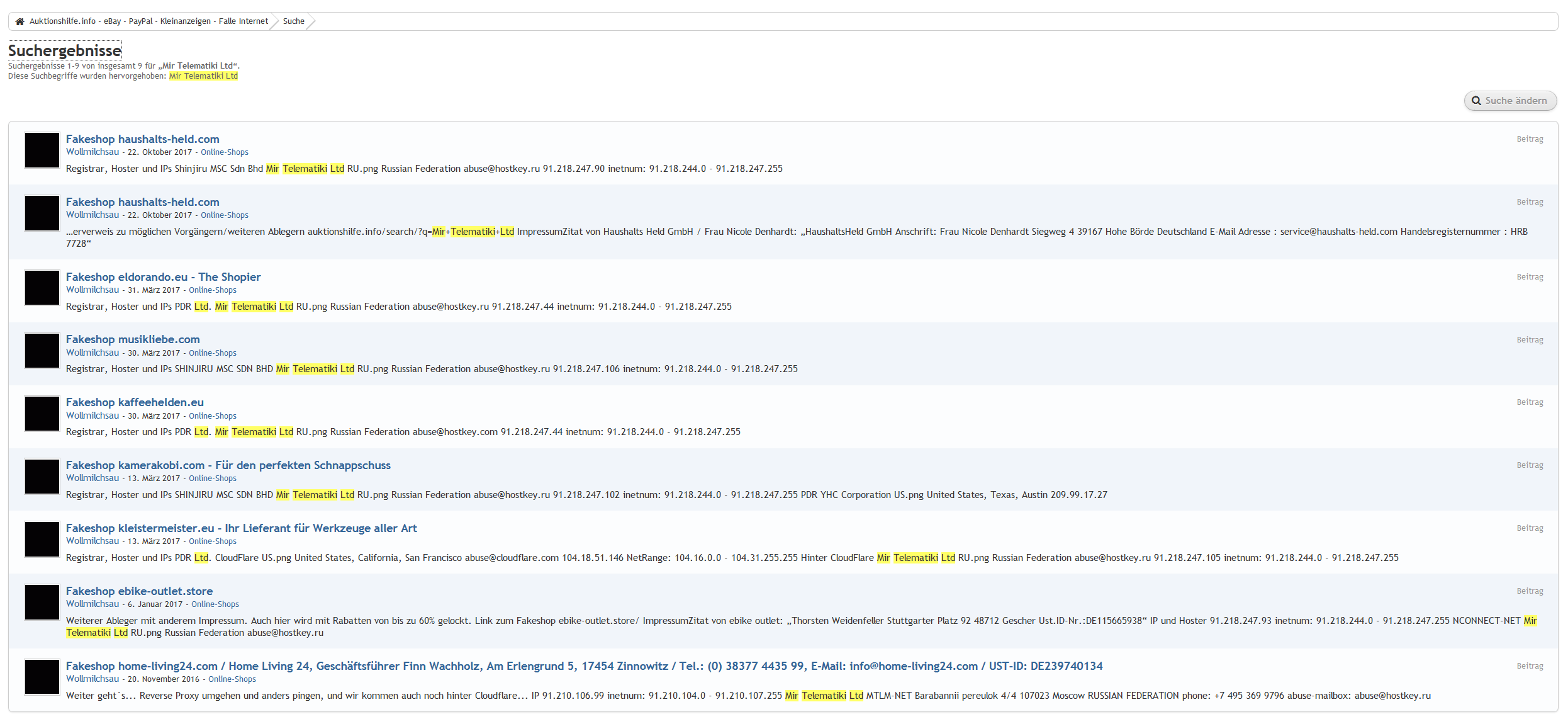Open Online-Shops category on the ebike-outlet.store result
Image resolution: width=1568 pixels, height=719 pixels.
[x=215, y=604]
